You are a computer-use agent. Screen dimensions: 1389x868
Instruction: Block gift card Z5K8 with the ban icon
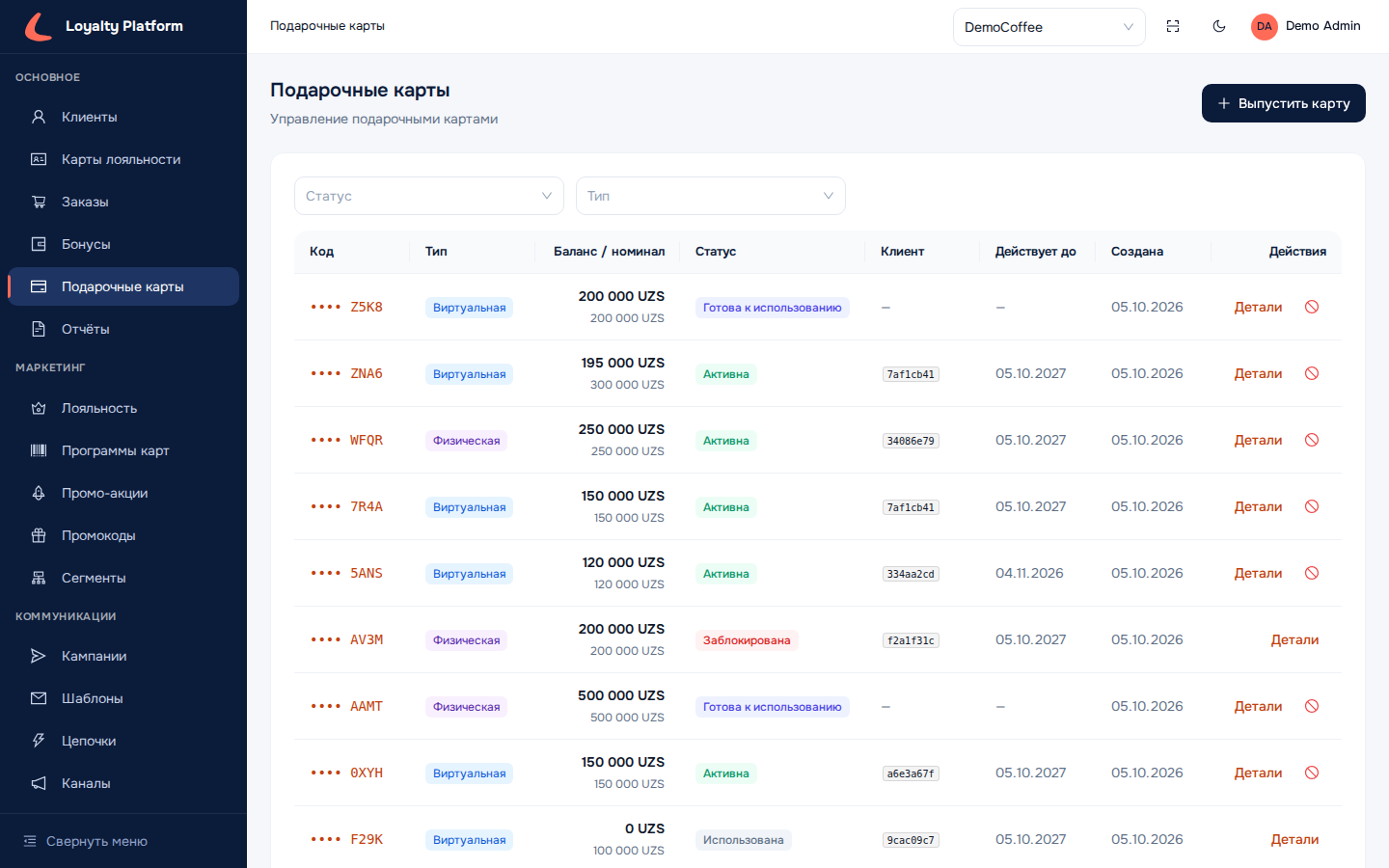[1312, 307]
